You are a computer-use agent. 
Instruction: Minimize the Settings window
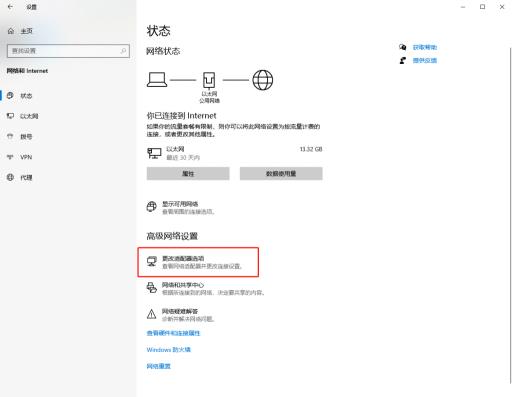tap(463, 7)
